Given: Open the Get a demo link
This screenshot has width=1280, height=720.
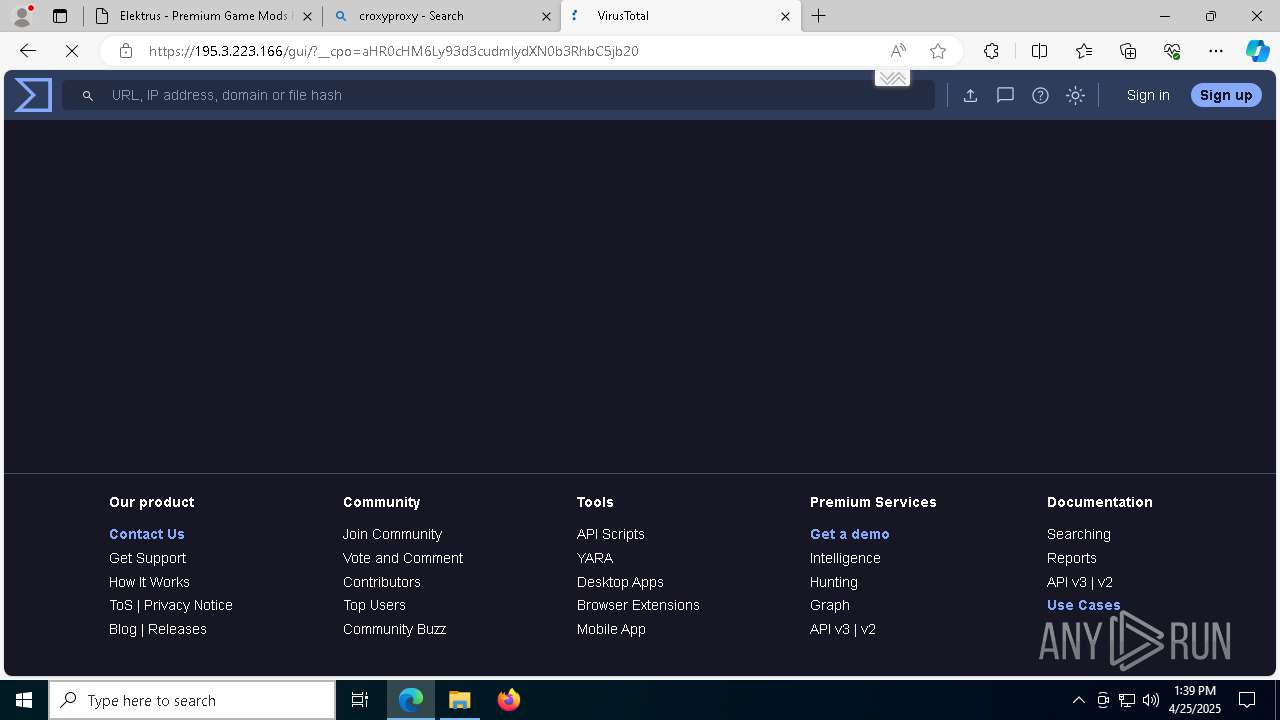Looking at the screenshot, I should [x=849, y=534].
